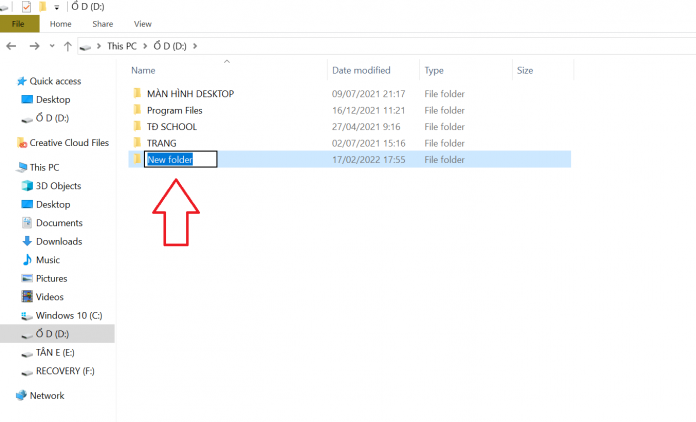Select Music folder in navigation pane
Viewport: 696px width, 422px height.
pos(48,260)
